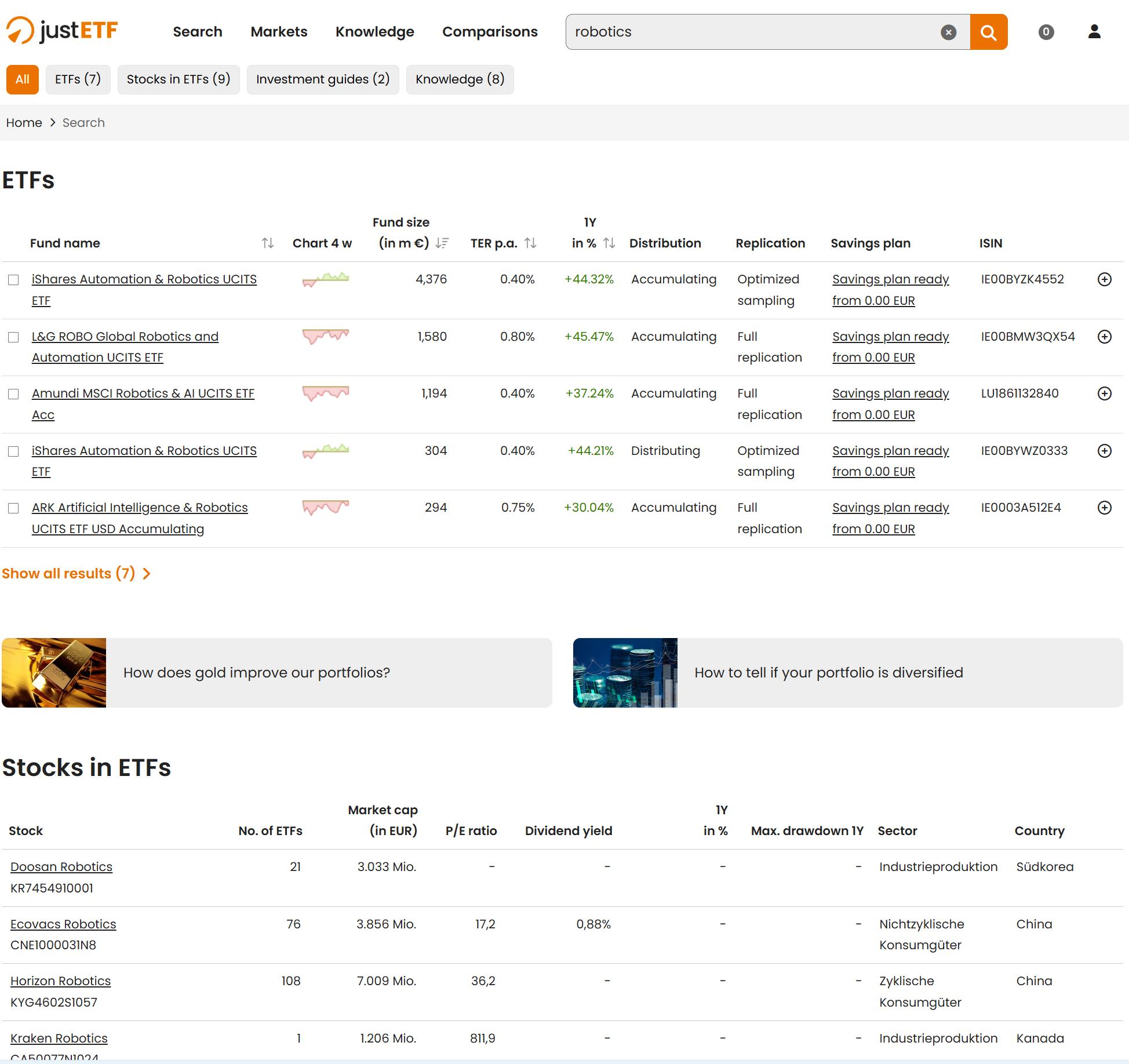The height and width of the screenshot is (1064, 1129).
Task: View 4-week chart for ARK AI & Robotics
Action: click(x=326, y=508)
